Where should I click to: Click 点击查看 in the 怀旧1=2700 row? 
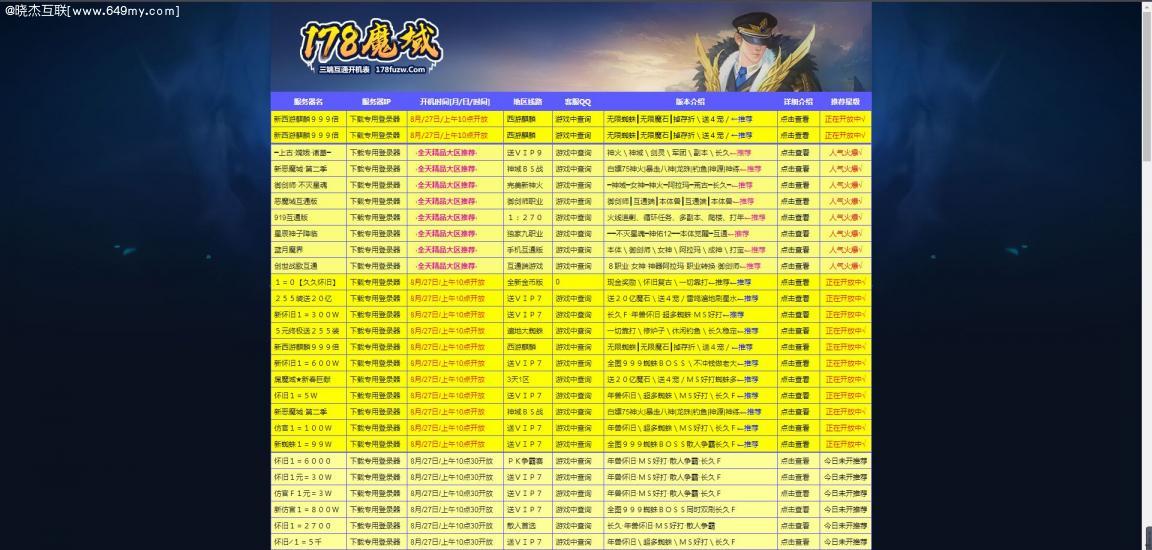(795, 526)
